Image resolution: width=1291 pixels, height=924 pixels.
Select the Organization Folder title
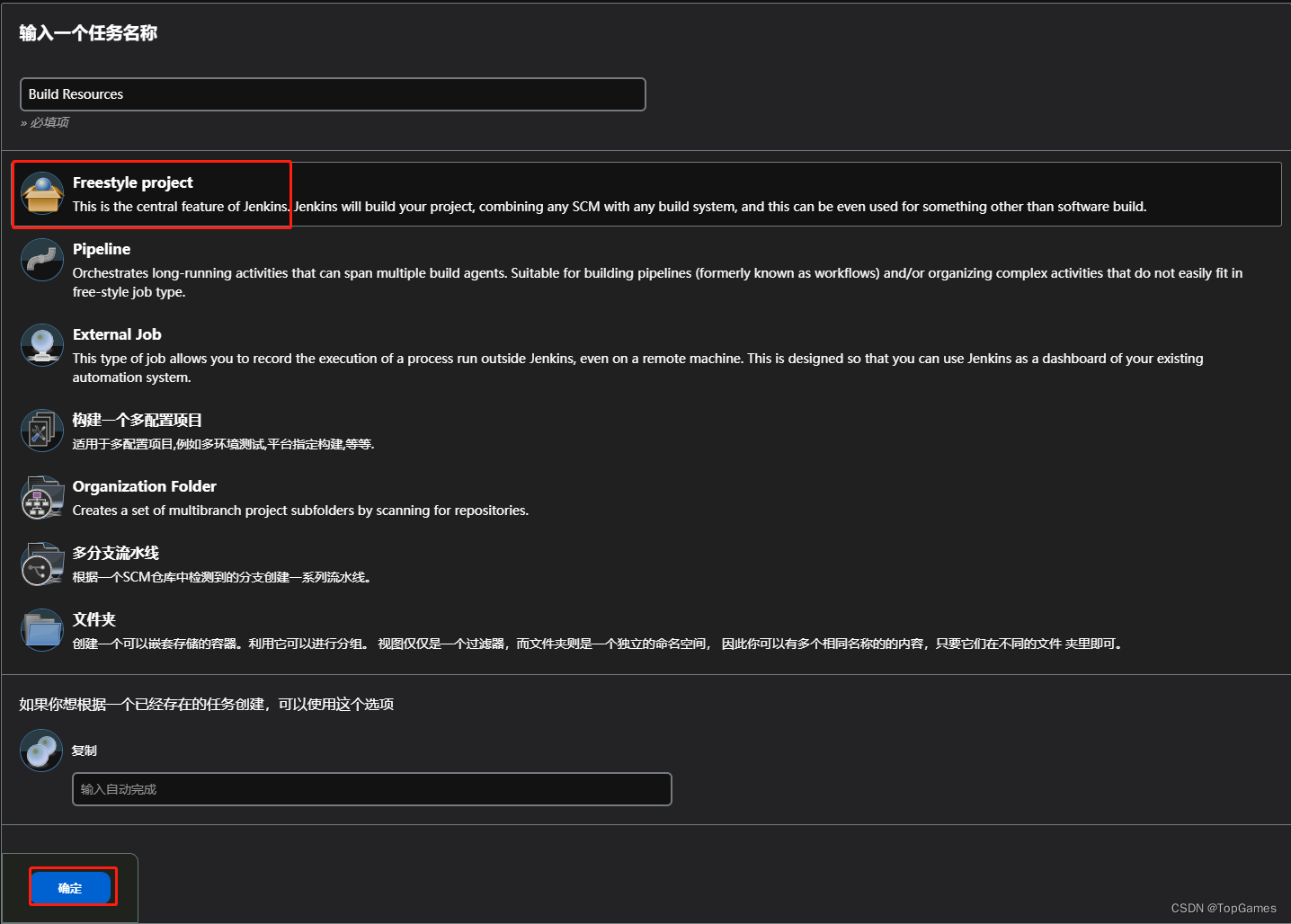(x=145, y=486)
